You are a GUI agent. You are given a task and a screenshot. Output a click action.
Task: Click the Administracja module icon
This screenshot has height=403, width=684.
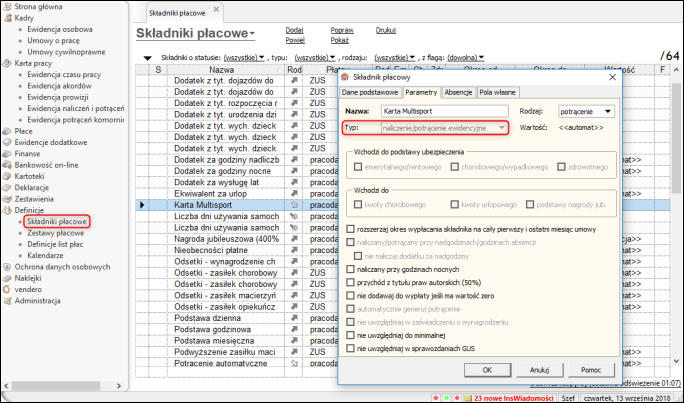7,301
